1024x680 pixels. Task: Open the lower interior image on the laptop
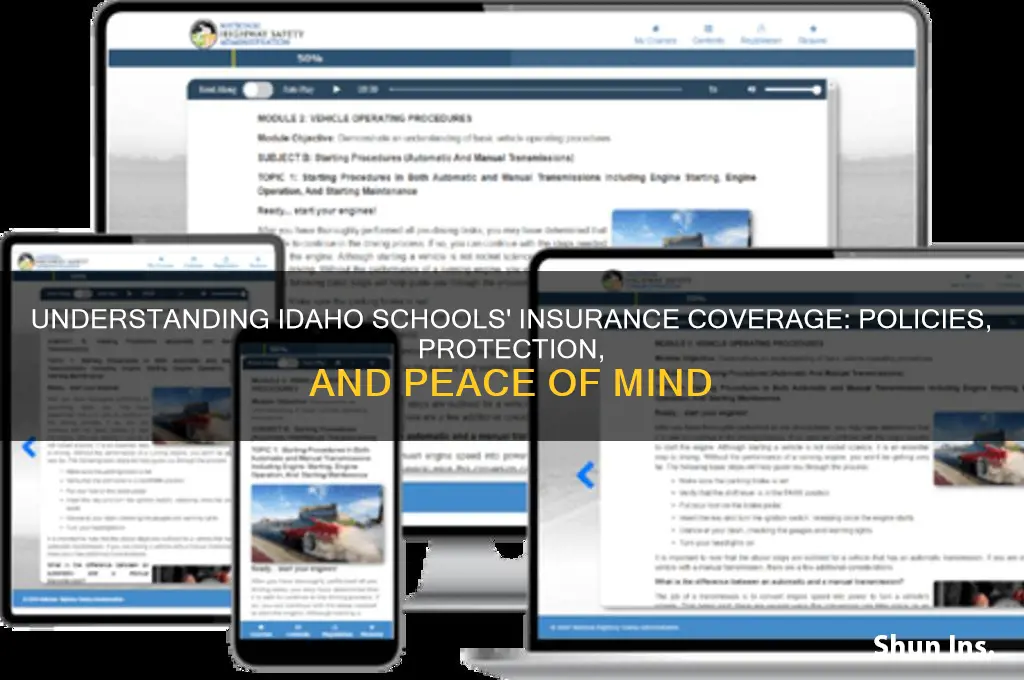tap(978, 594)
